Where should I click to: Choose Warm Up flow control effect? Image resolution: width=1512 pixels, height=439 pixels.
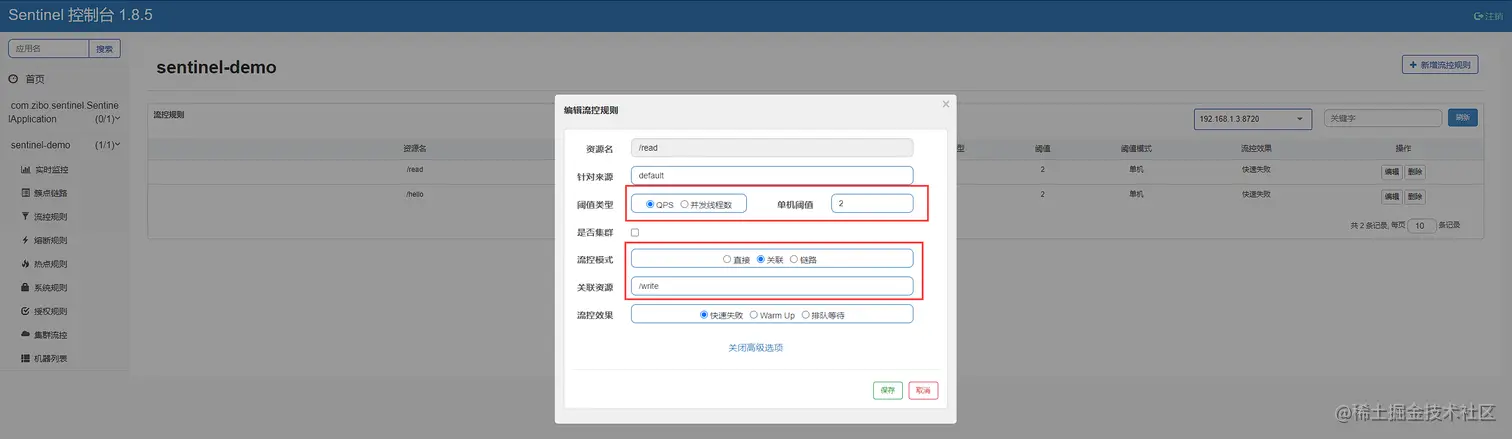[x=753, y=315]
